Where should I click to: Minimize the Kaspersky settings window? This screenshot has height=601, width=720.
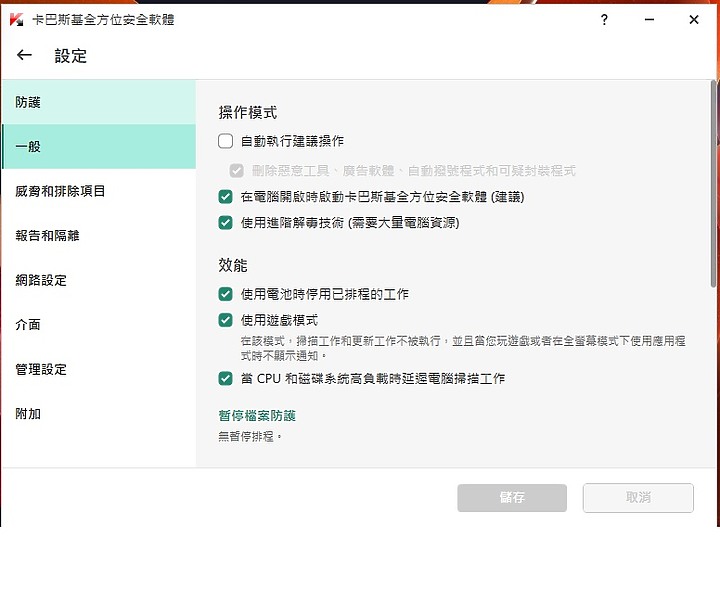tap(649, 19)
